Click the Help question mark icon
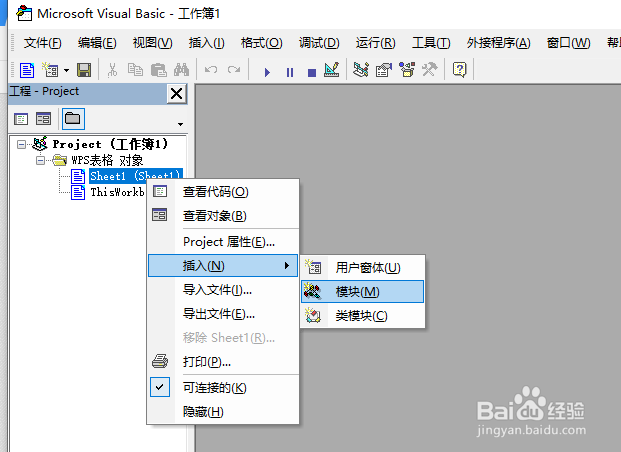 click(459, 70)
